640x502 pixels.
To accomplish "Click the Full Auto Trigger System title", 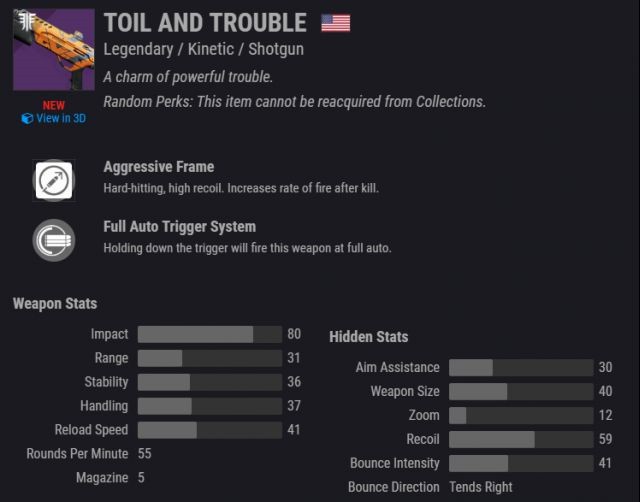I will (x=180, y=227).
